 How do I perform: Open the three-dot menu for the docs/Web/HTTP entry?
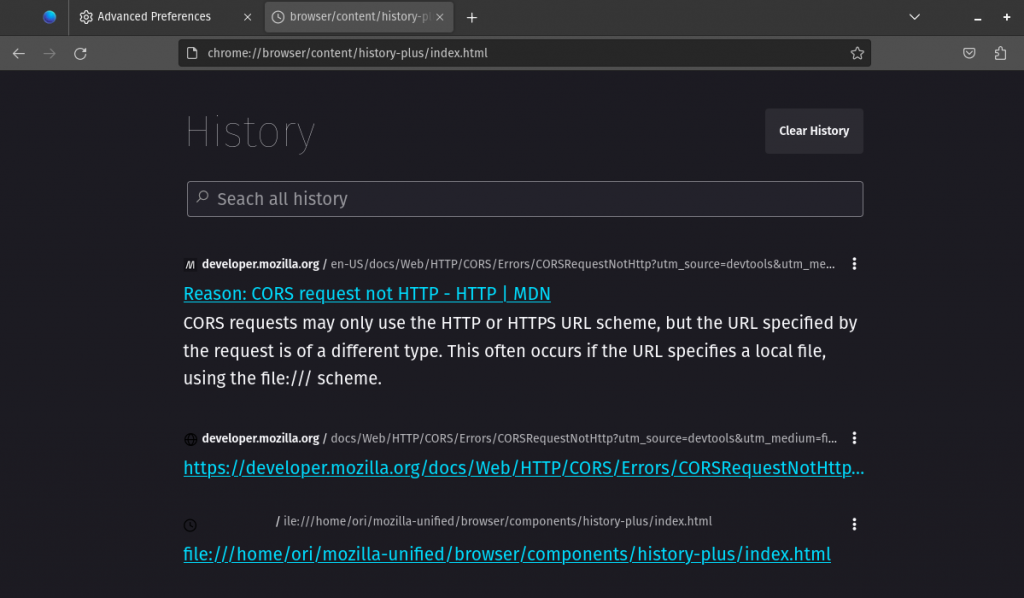854,438
